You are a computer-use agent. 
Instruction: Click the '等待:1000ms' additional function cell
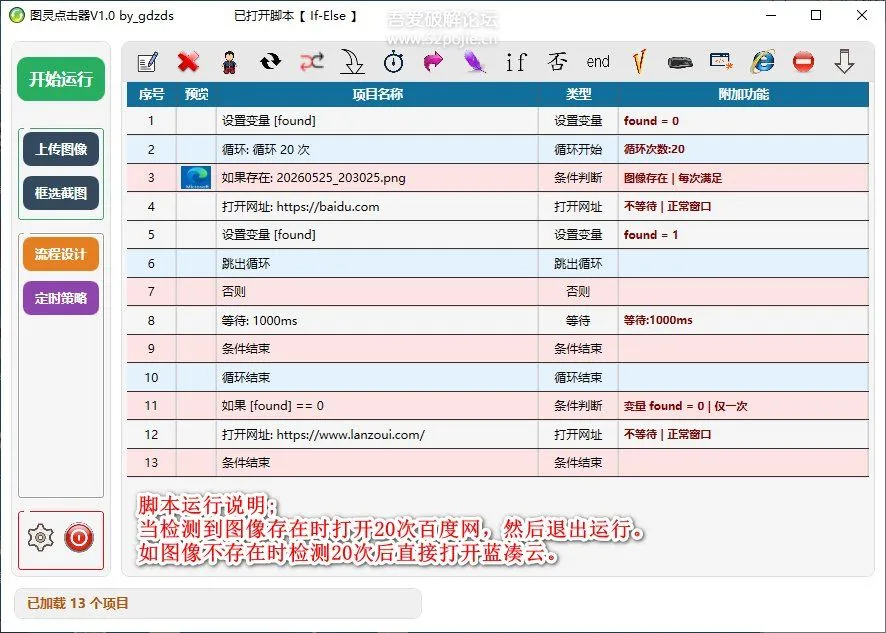pyautogui.click(x=743, y=320)
